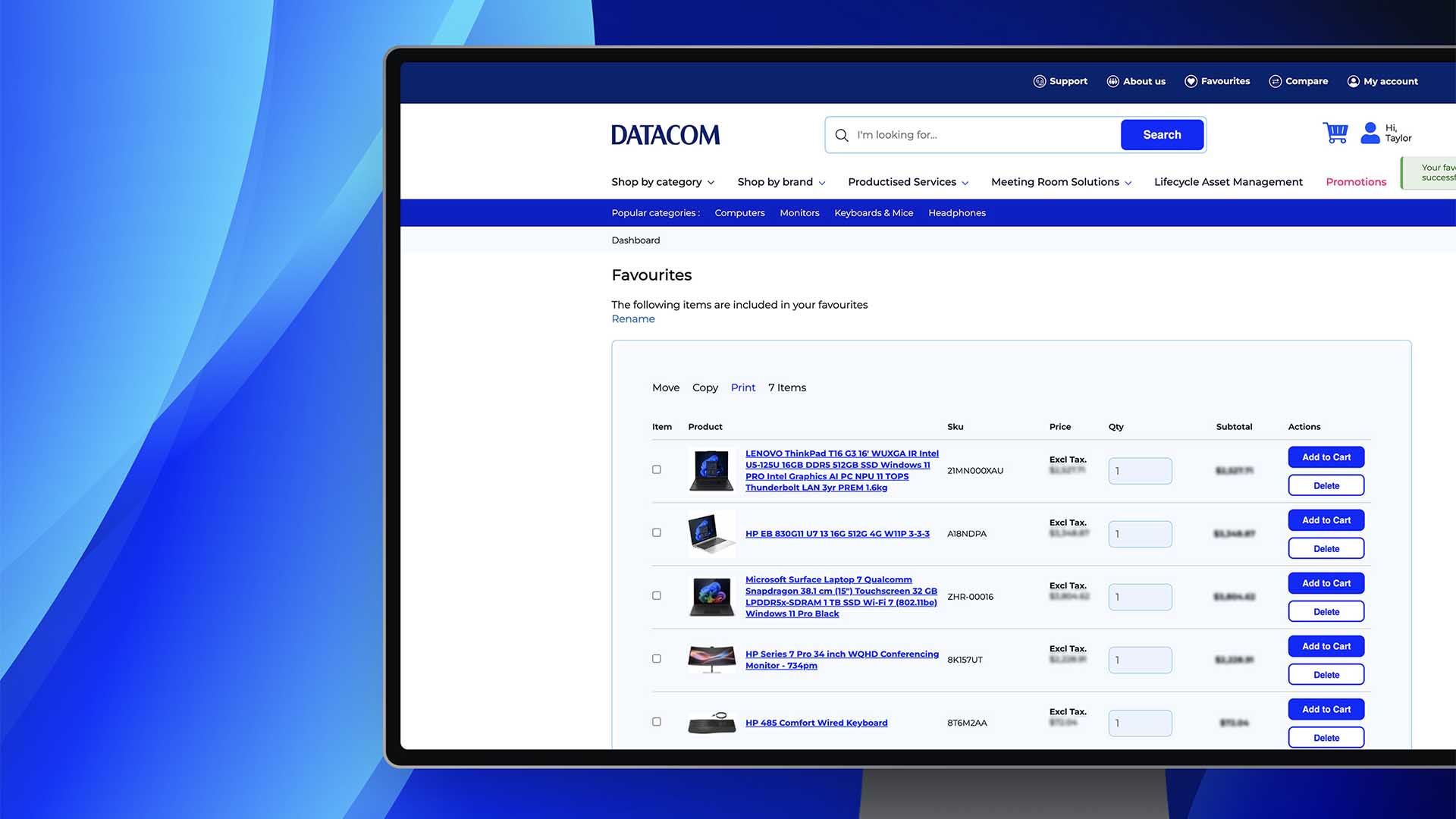
Task: Click the HP EB 830G11 laptop thumbnail
Action: (x=711, y=533)
